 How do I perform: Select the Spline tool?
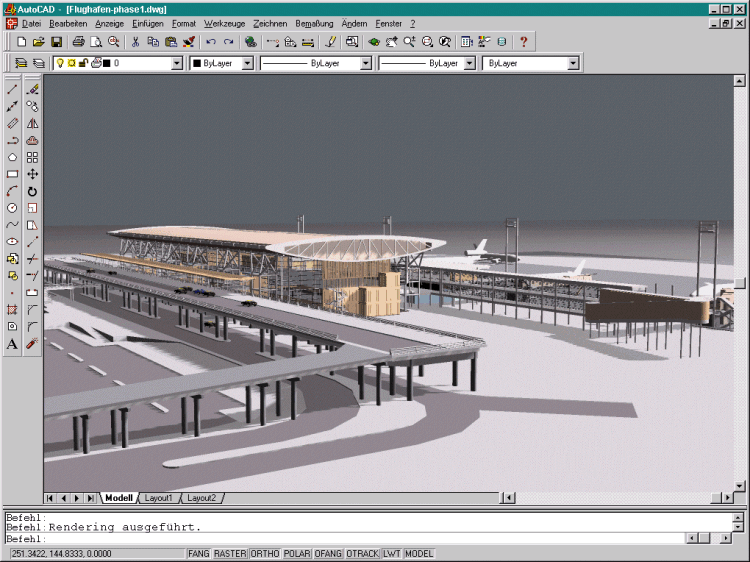[x=12, y=225]
